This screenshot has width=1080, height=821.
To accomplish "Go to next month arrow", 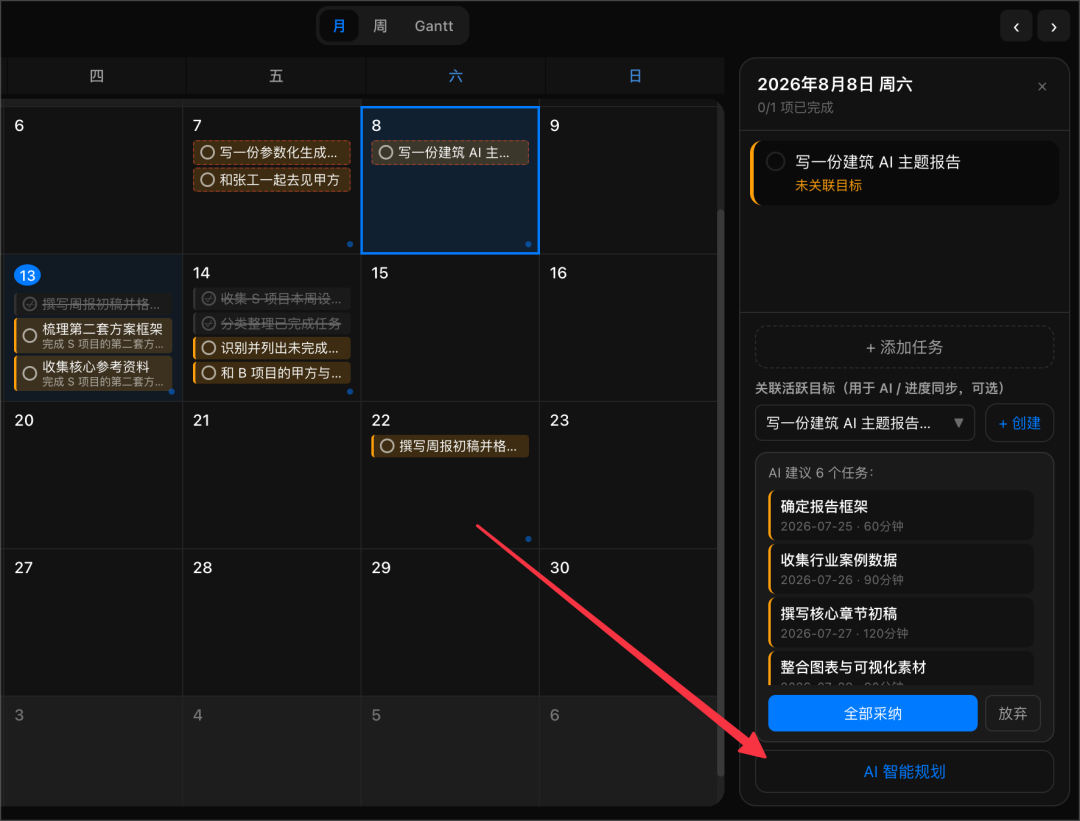I will pyautogui.click(x=1054, y=27).
